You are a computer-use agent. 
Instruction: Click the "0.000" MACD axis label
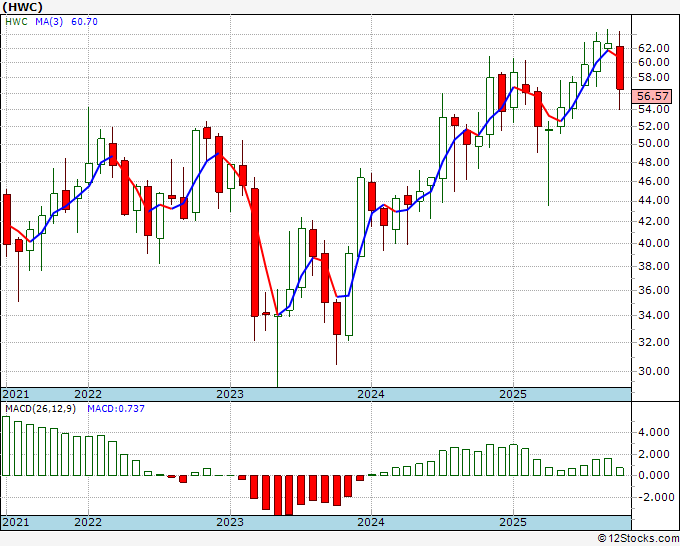(654, 475)
